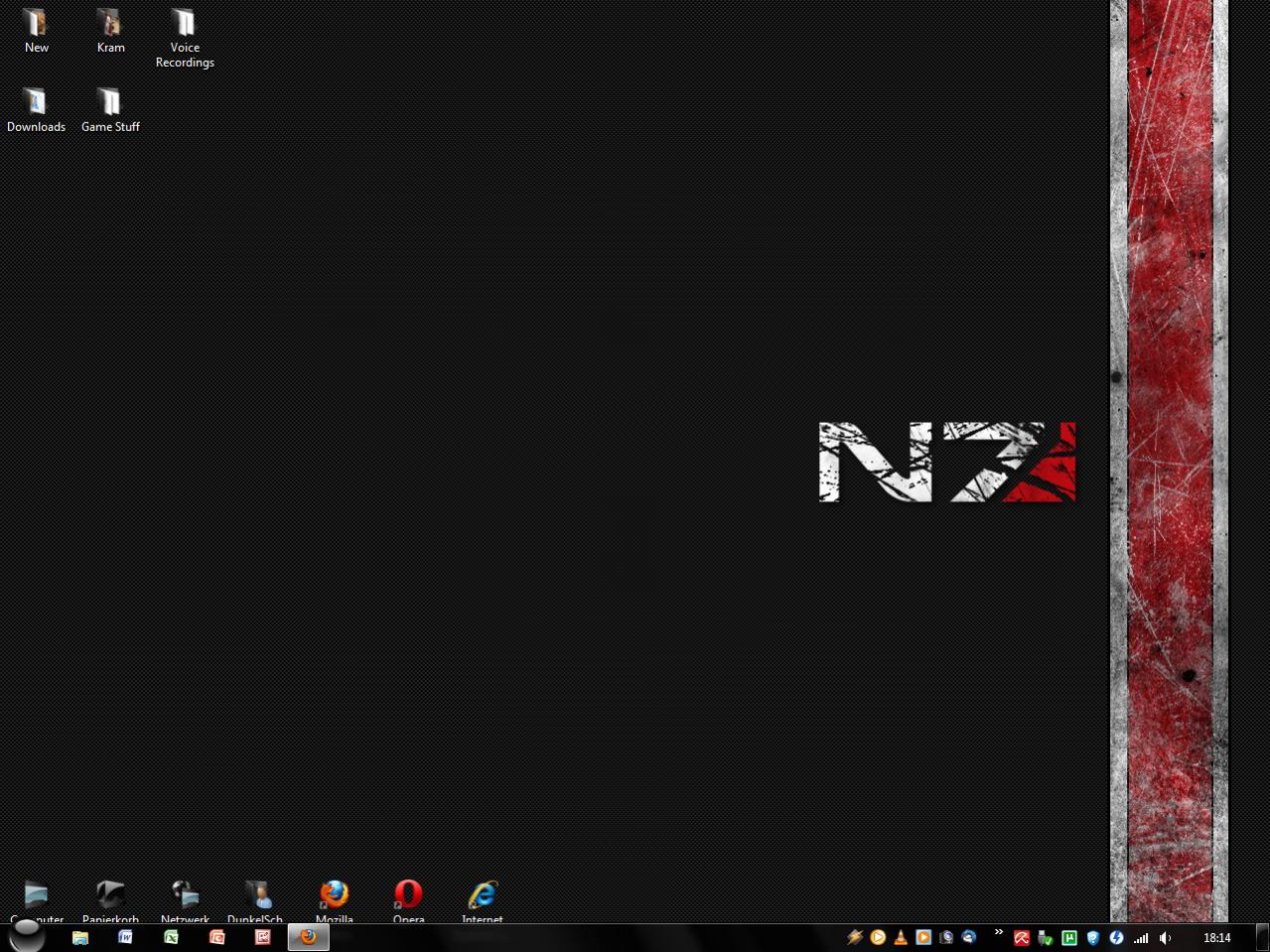
Task: Launch Thunderbird from the toolbar
Action: click(x=969, y=937)
